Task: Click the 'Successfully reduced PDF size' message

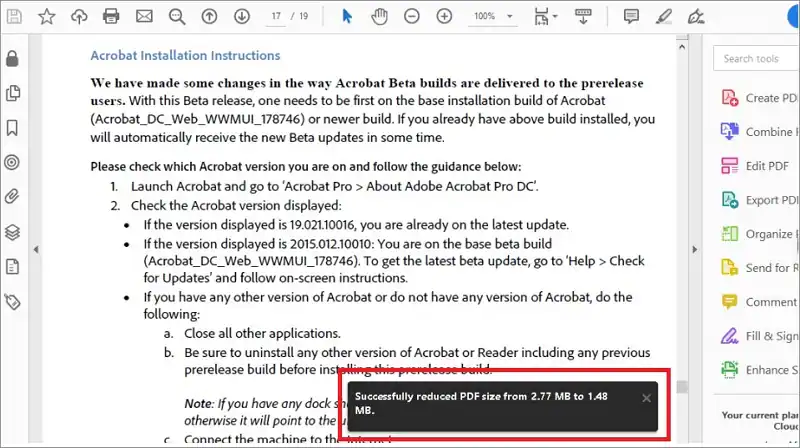Action: pyautogui.click(x=481, y=403)
